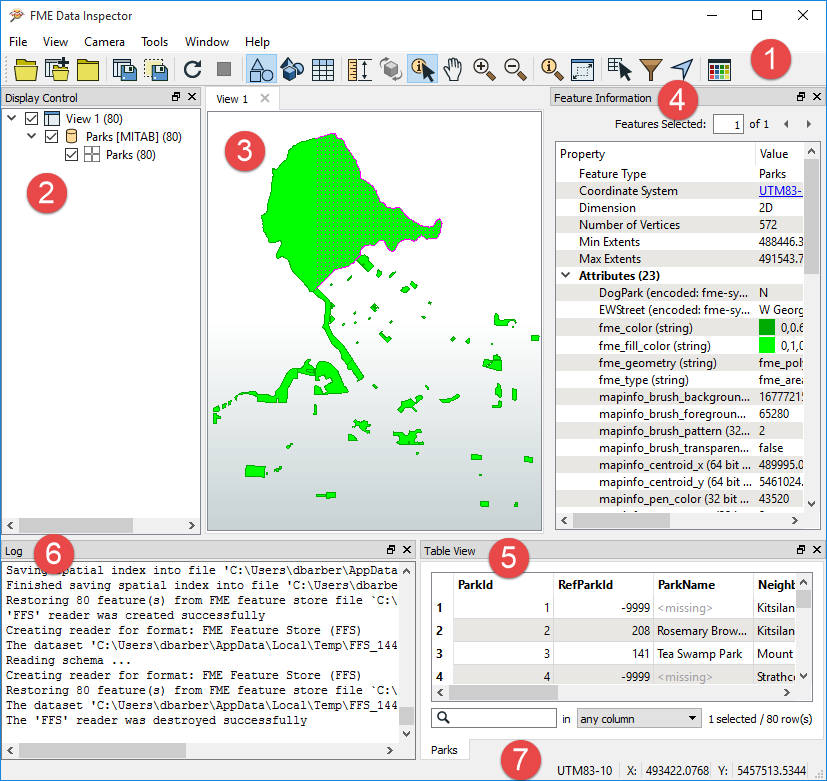Toggle the 2D shapes view mode icon

click(261, 70)
